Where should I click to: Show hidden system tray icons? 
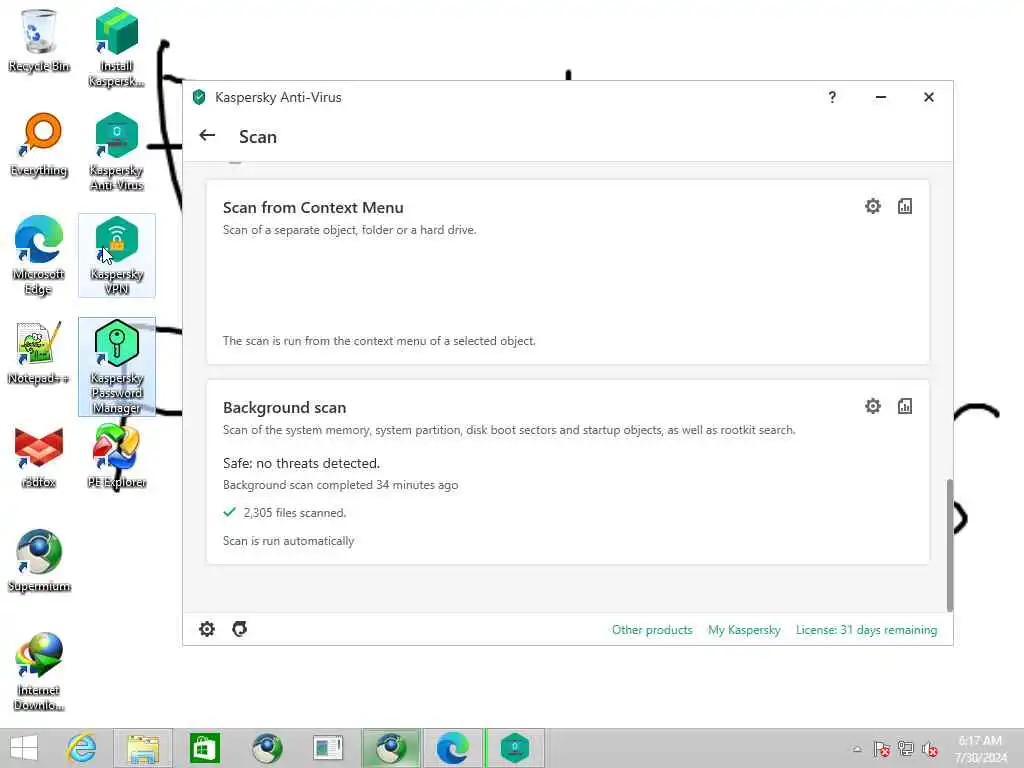point(857,749)
